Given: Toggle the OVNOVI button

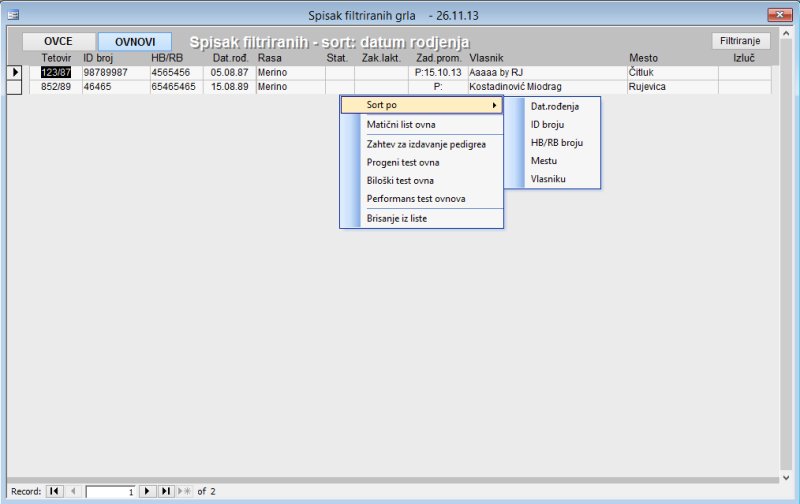Looking at the screenshot, I should point(134,42).
